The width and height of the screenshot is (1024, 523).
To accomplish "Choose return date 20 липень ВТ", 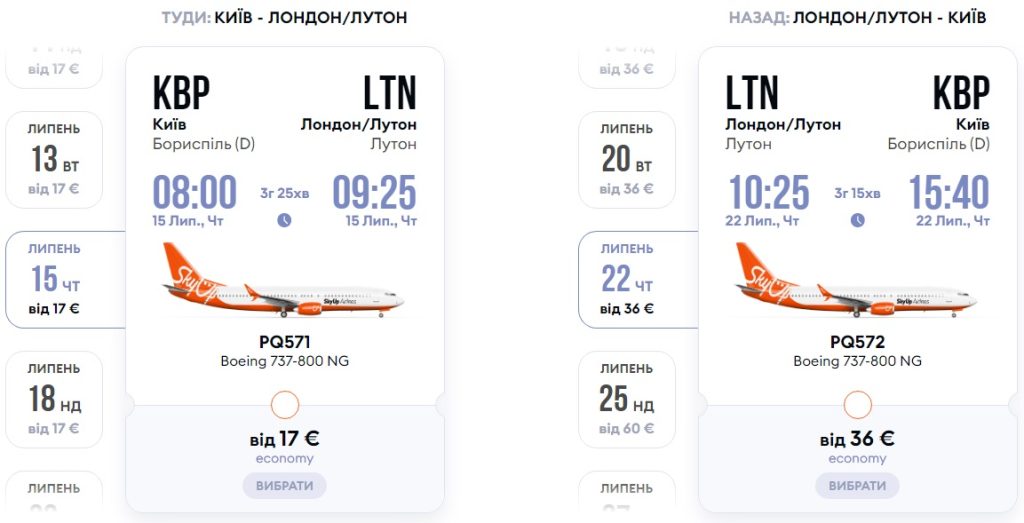I will 627,159.
